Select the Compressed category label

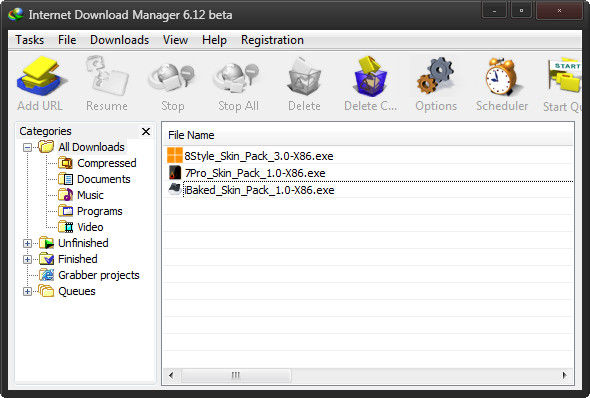coord(107,163)
